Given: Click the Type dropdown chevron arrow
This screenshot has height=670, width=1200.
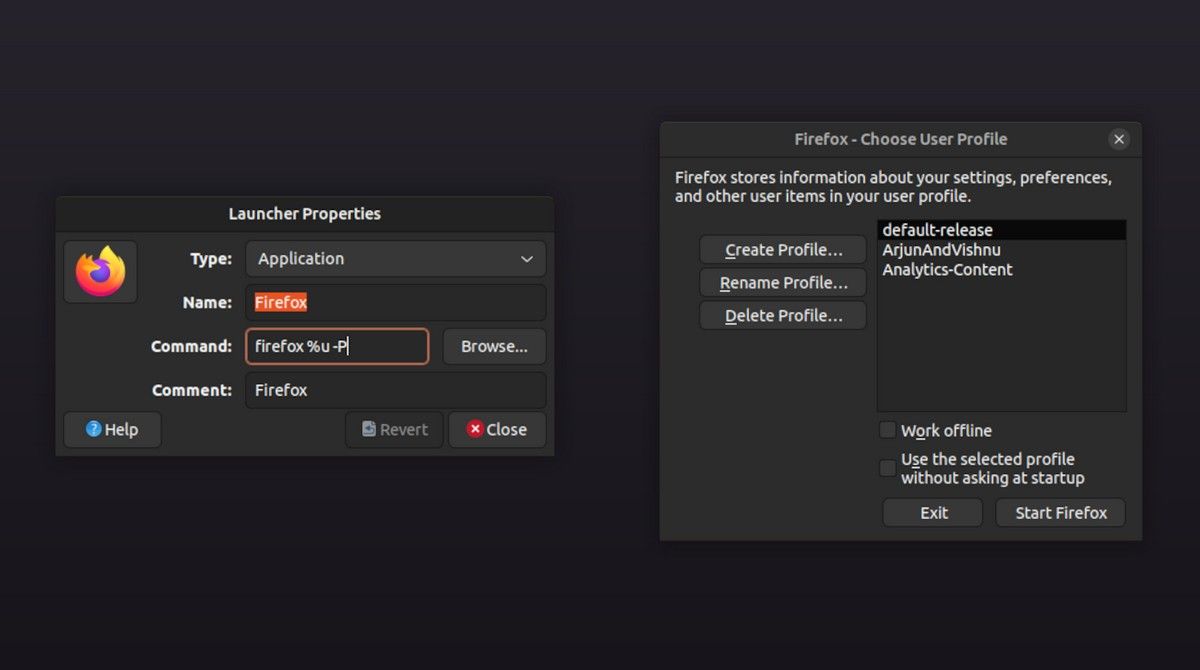Looking at the screenshot, I should [x=527, y=259].
